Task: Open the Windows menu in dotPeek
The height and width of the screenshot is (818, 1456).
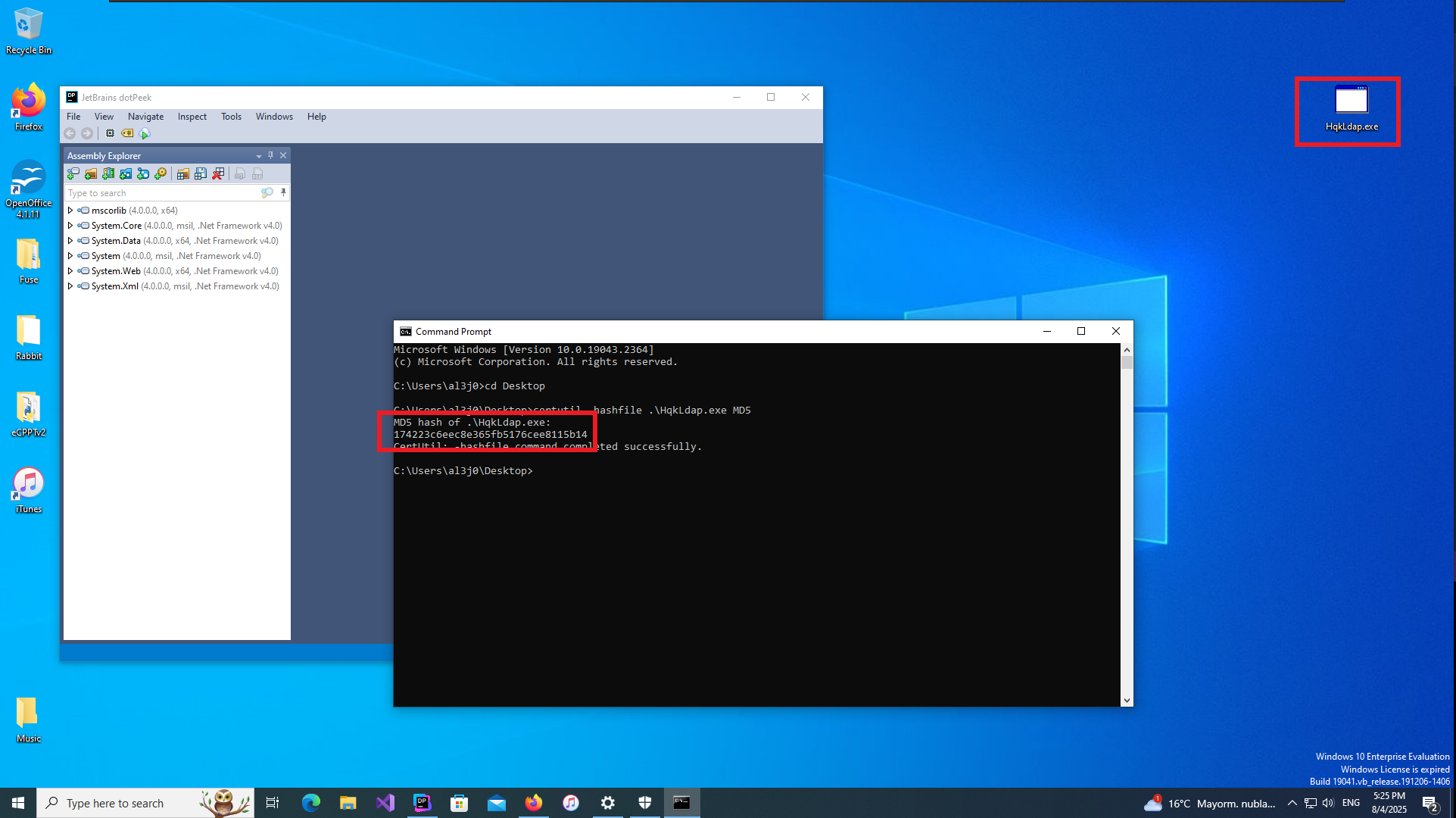Action: coord(274,117)
